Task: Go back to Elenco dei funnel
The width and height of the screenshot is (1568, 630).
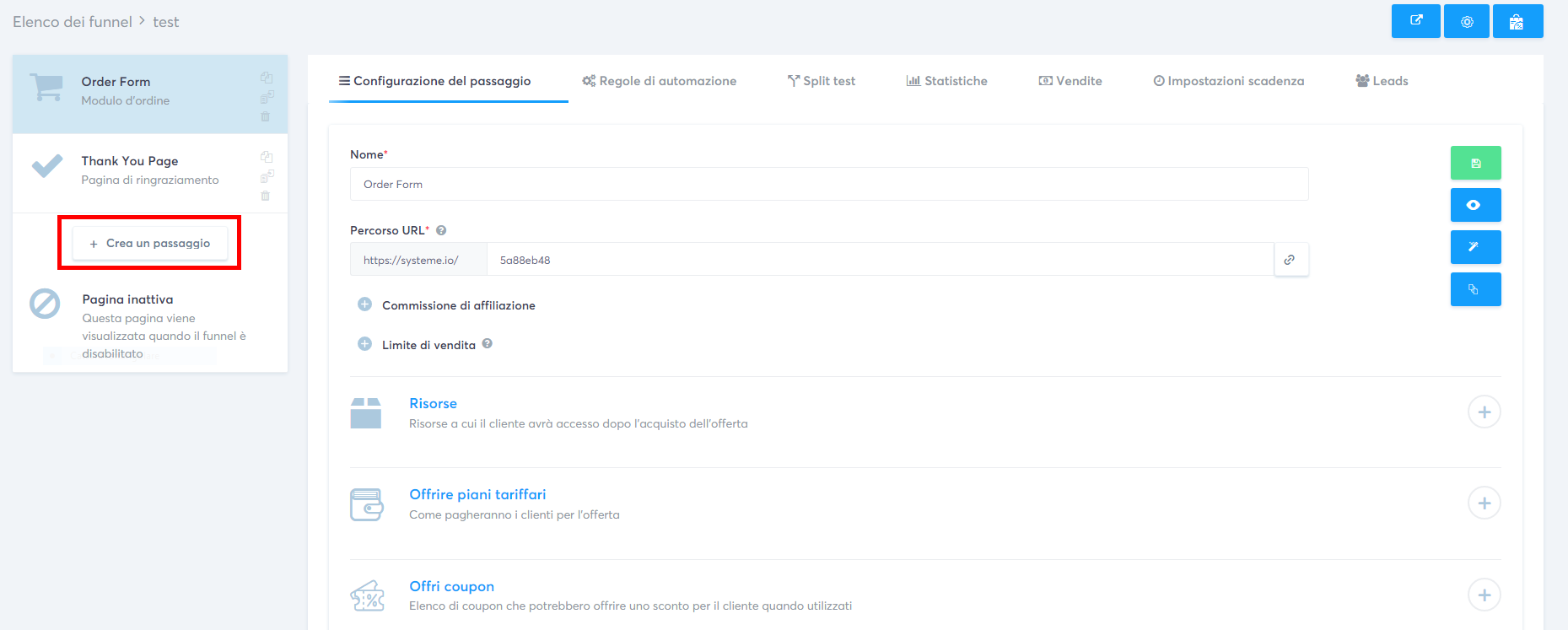Action: (73, 22)
